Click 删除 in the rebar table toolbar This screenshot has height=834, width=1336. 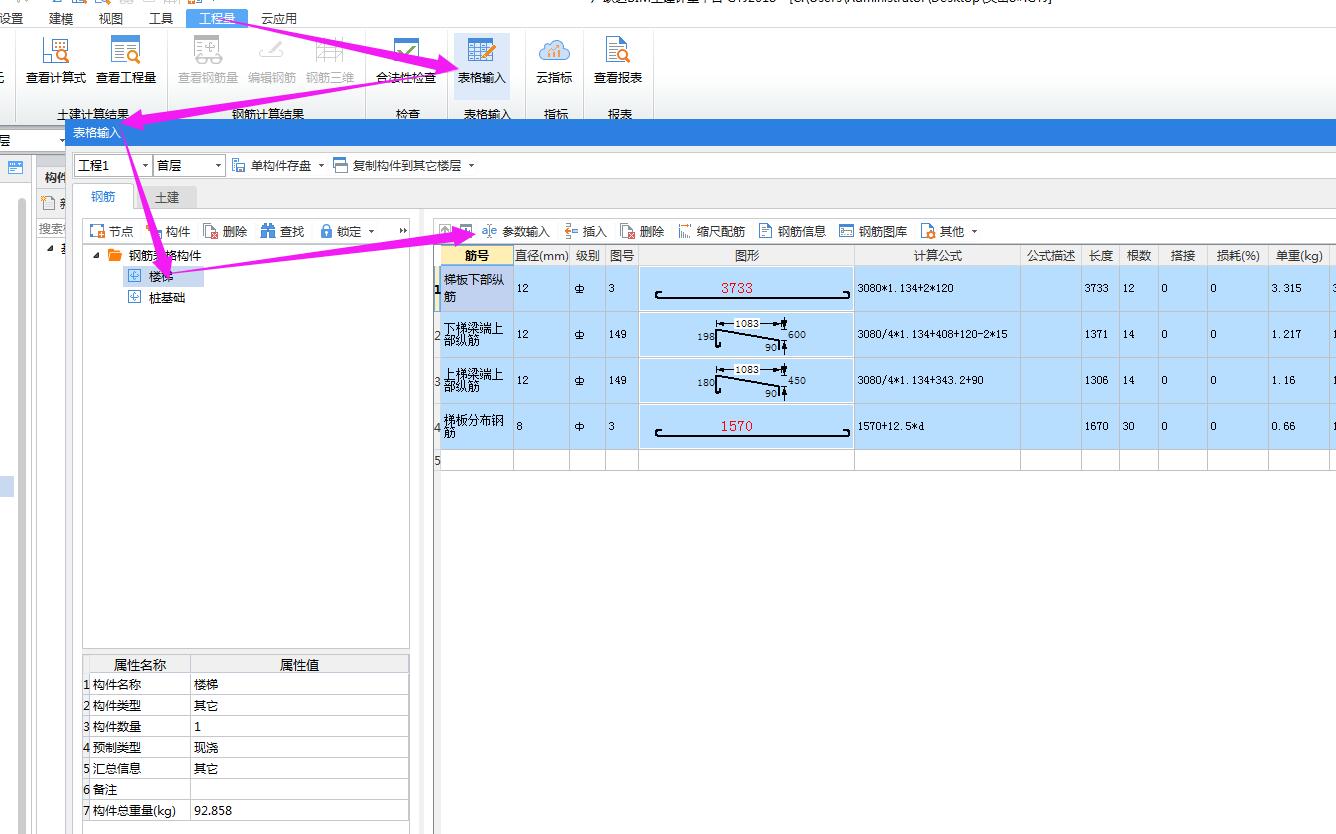click(x=642, y=231)
